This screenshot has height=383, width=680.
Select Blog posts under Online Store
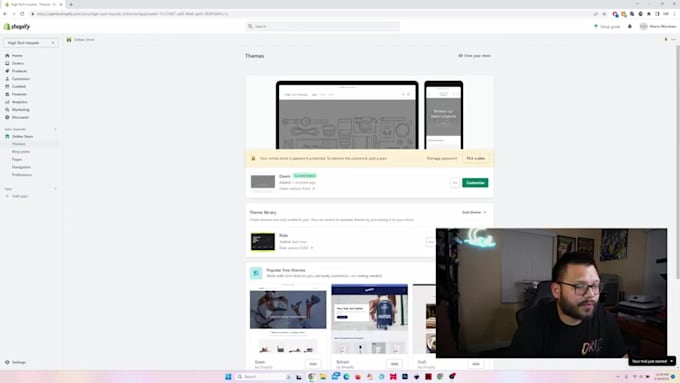tap(21, 152)
